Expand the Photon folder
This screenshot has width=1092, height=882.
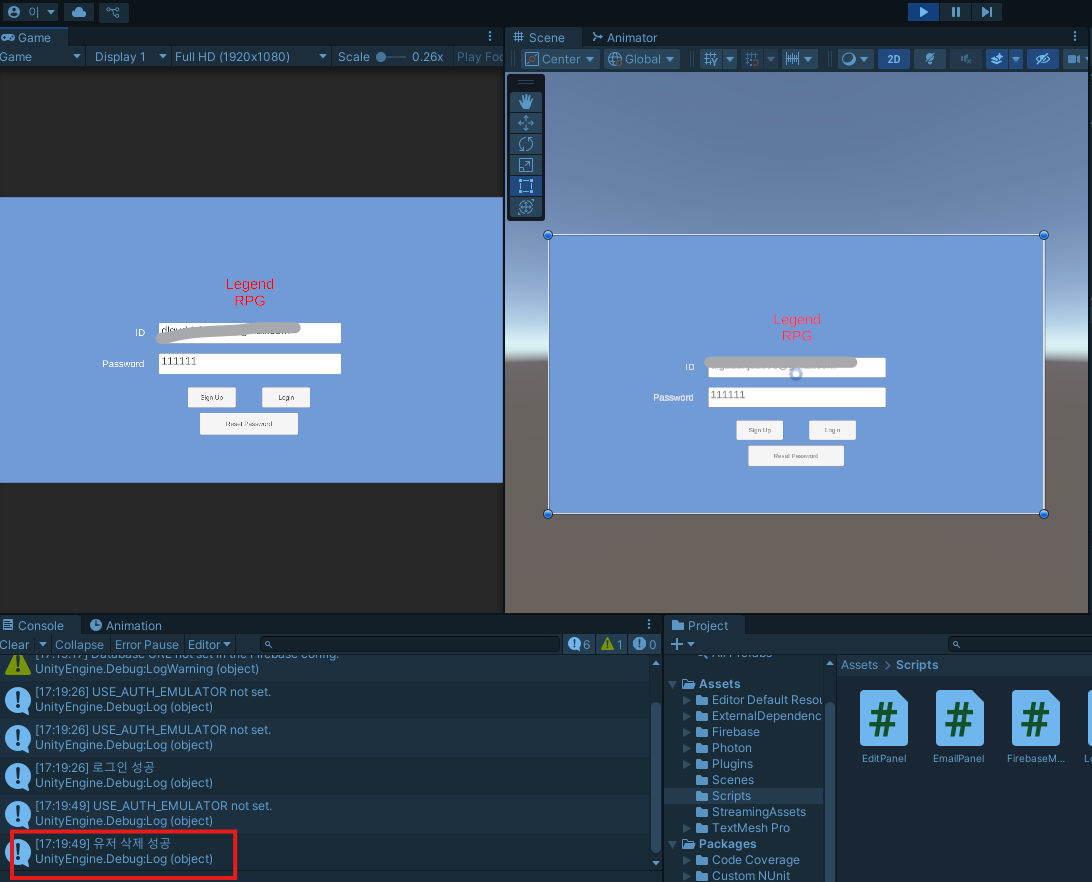click(x=687, y=748)
